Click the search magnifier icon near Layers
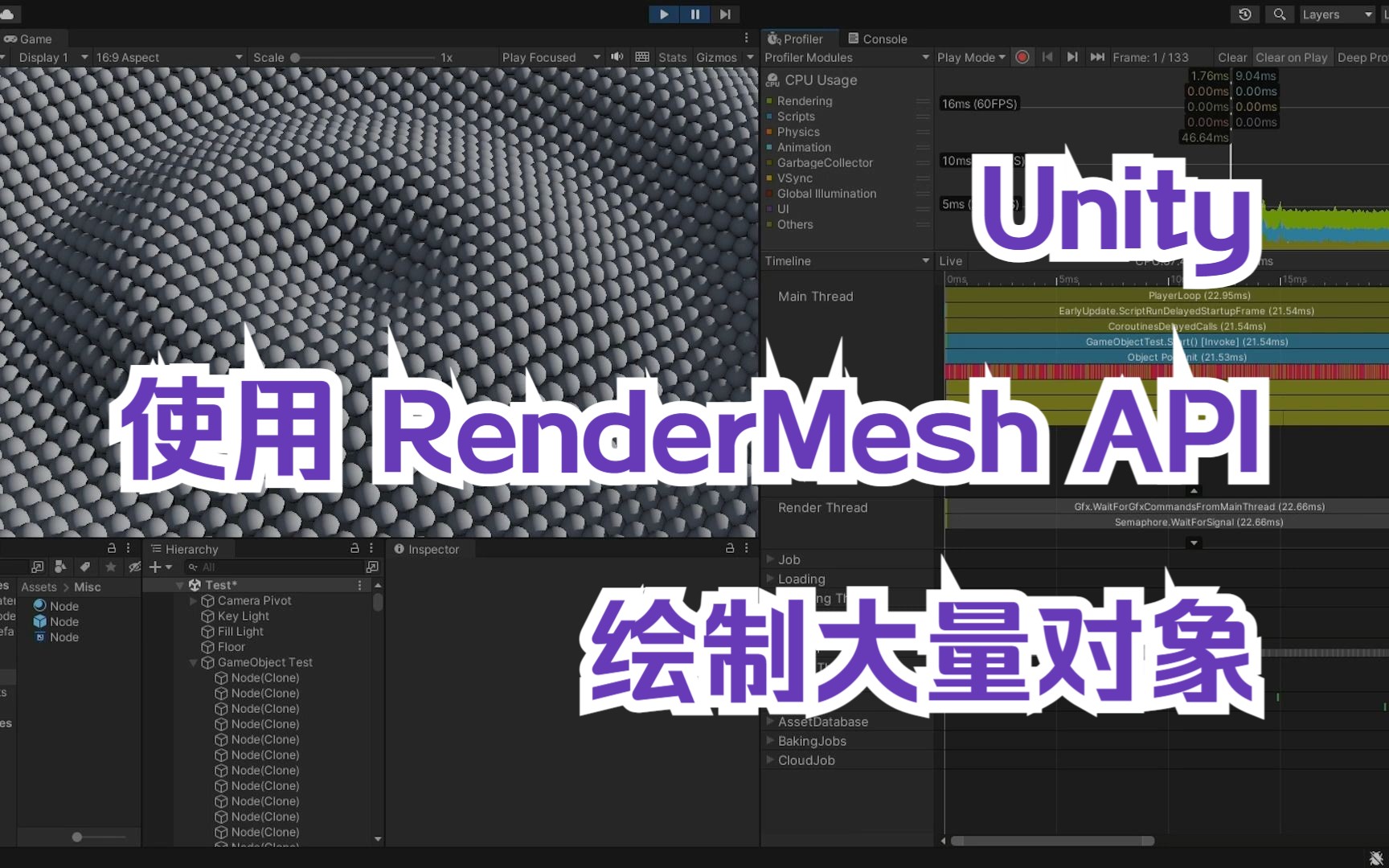This screenshot has height=868, width=1389. click(1278, 14)
